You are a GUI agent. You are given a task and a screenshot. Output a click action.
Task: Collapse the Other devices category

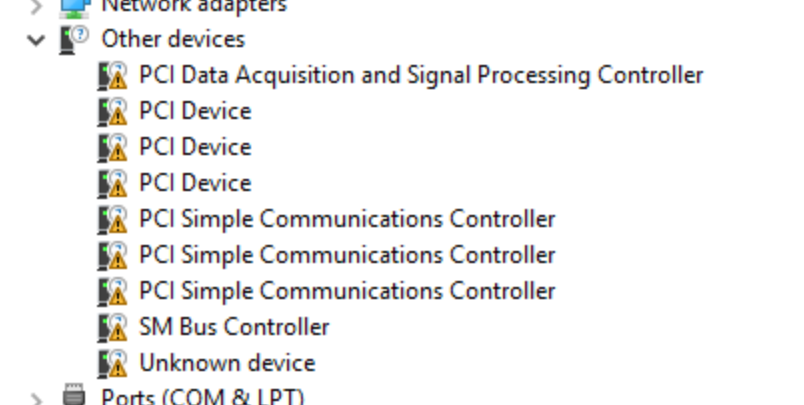(x=37, y=40)
